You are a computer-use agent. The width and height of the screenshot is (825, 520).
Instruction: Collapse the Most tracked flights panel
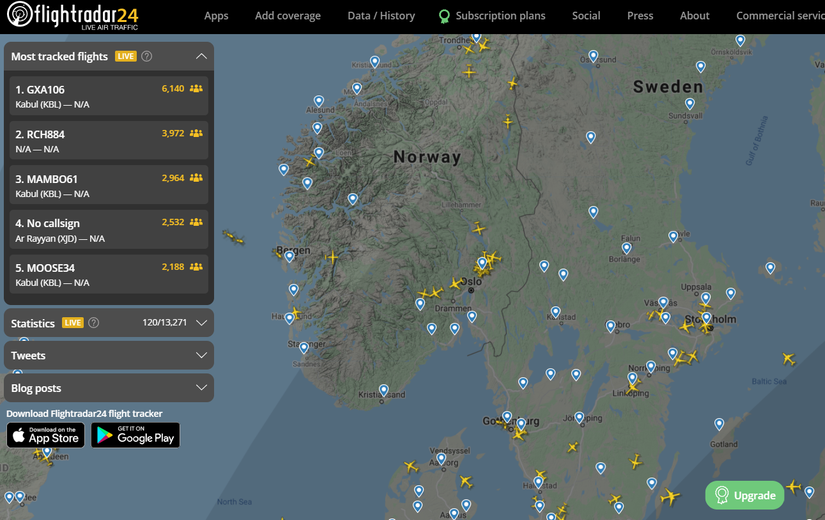201,57
